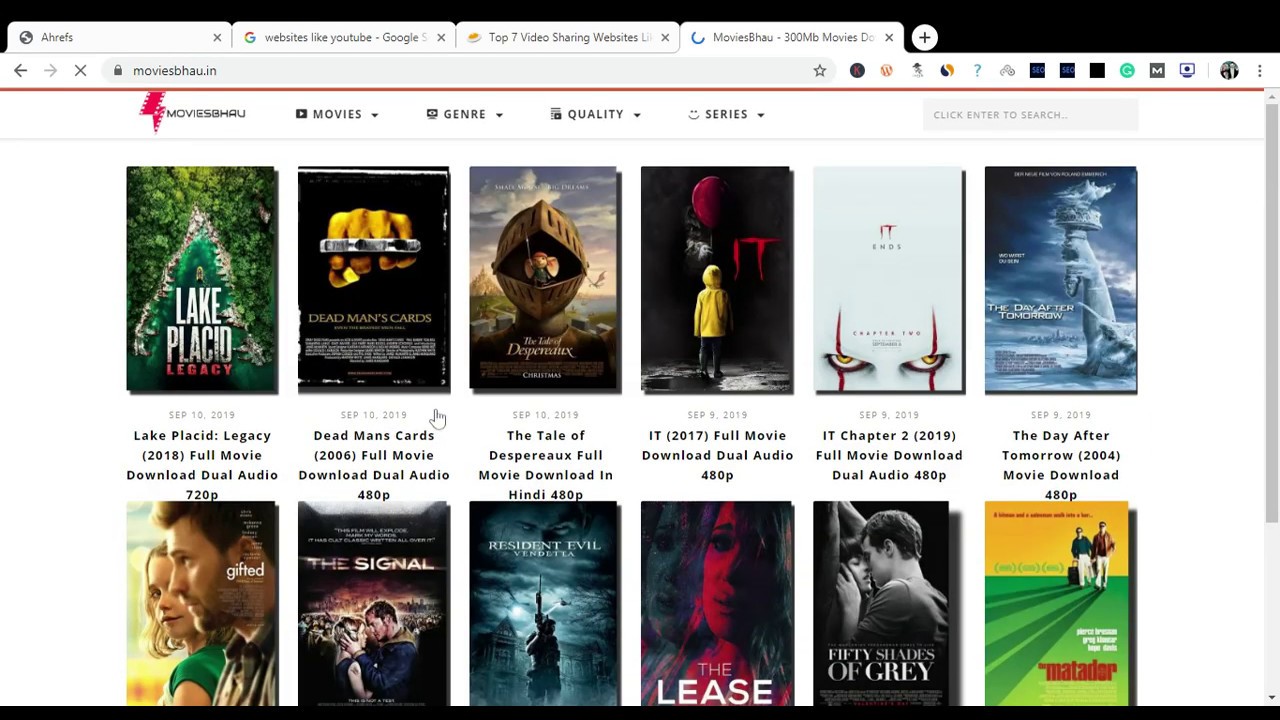This screenshot has width=1280, height=720.
Task: Expand the QUALITY dropdown menu
Action: 596,114
